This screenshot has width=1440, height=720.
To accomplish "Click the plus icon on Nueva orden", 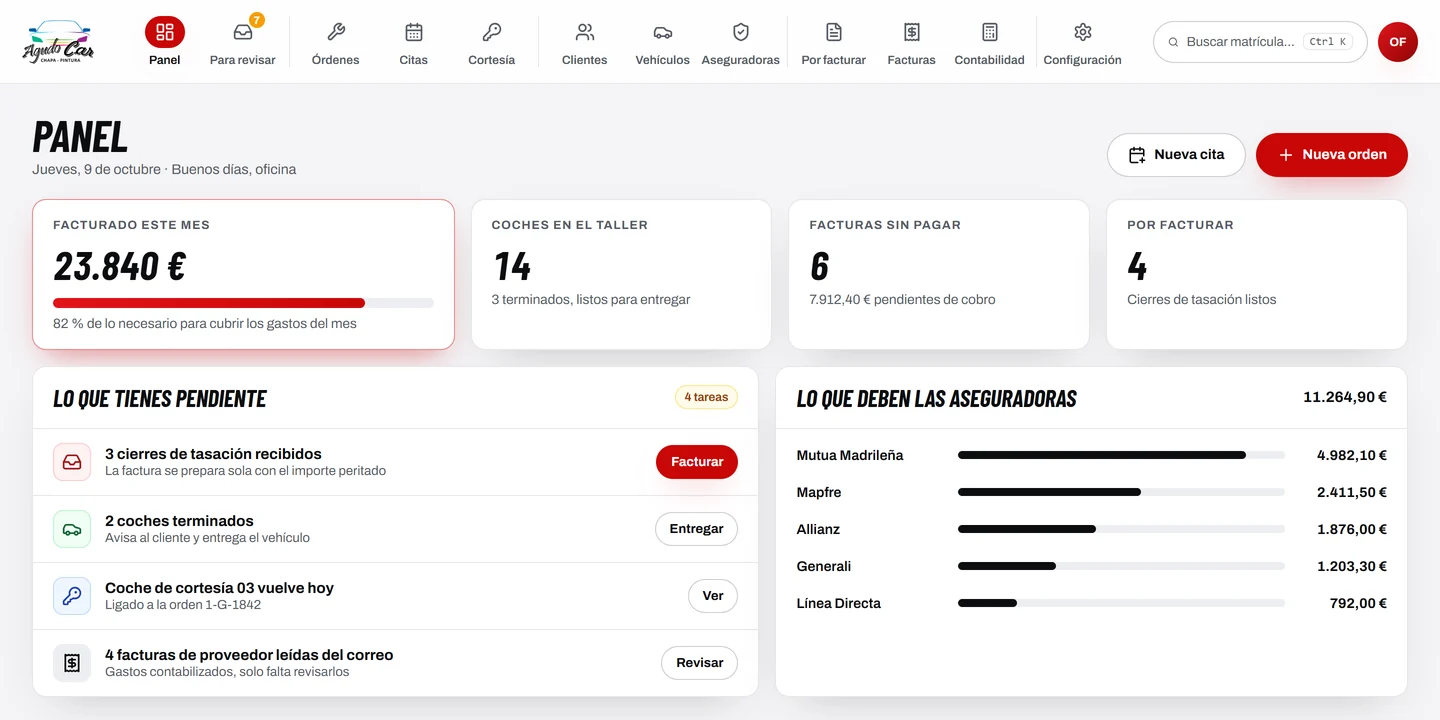I will coord(1286,155).
